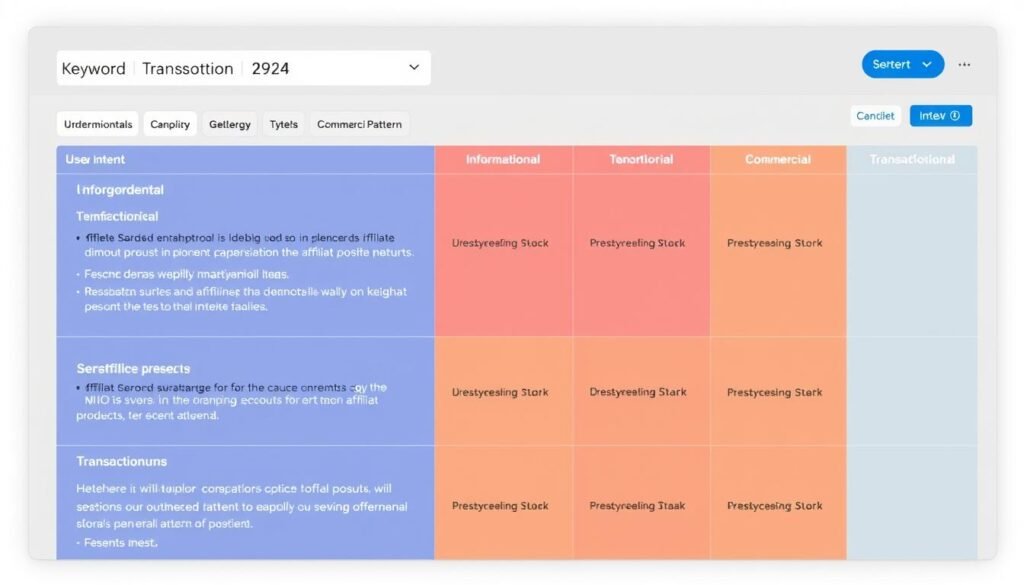Click the Cancliet button

[x=875, y=115]
